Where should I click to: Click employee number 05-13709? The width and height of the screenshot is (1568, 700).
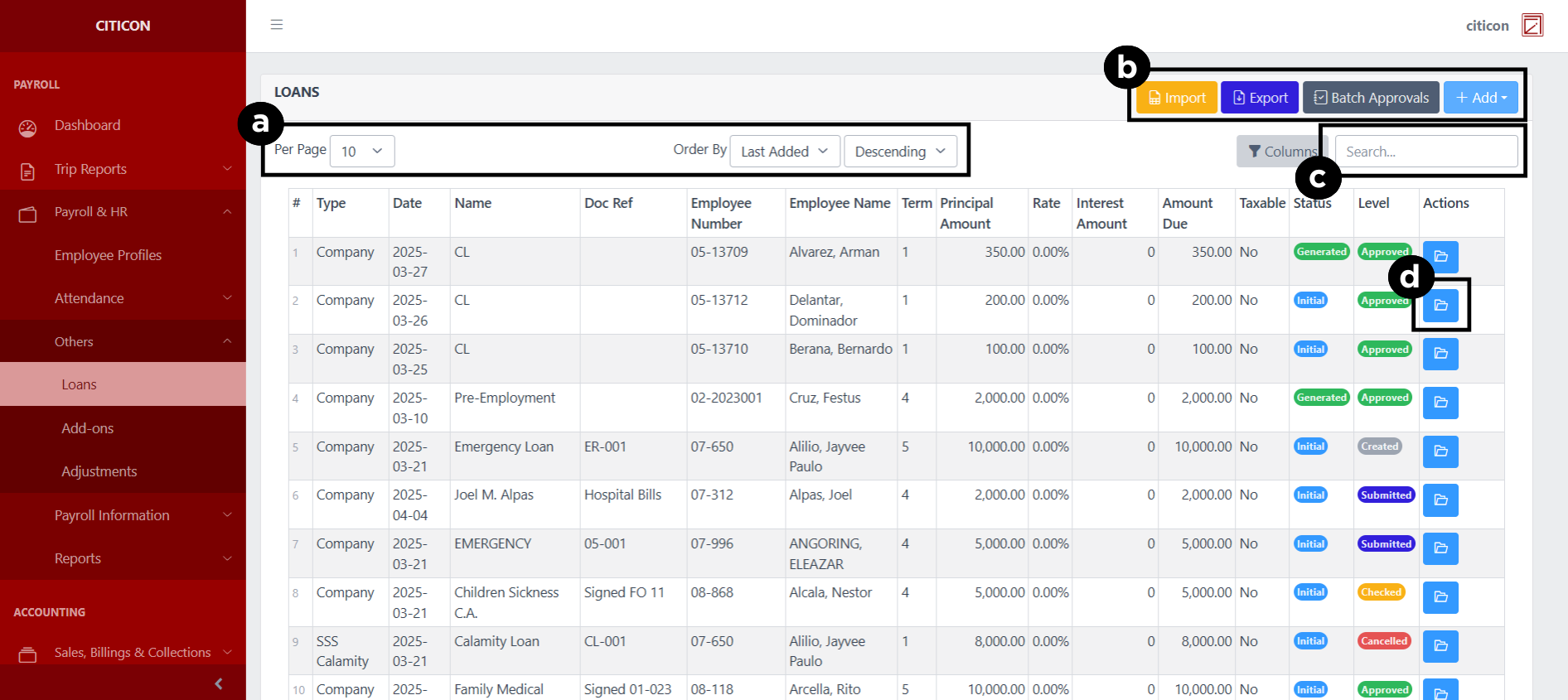pyautogui.click(x=719, y=252)
